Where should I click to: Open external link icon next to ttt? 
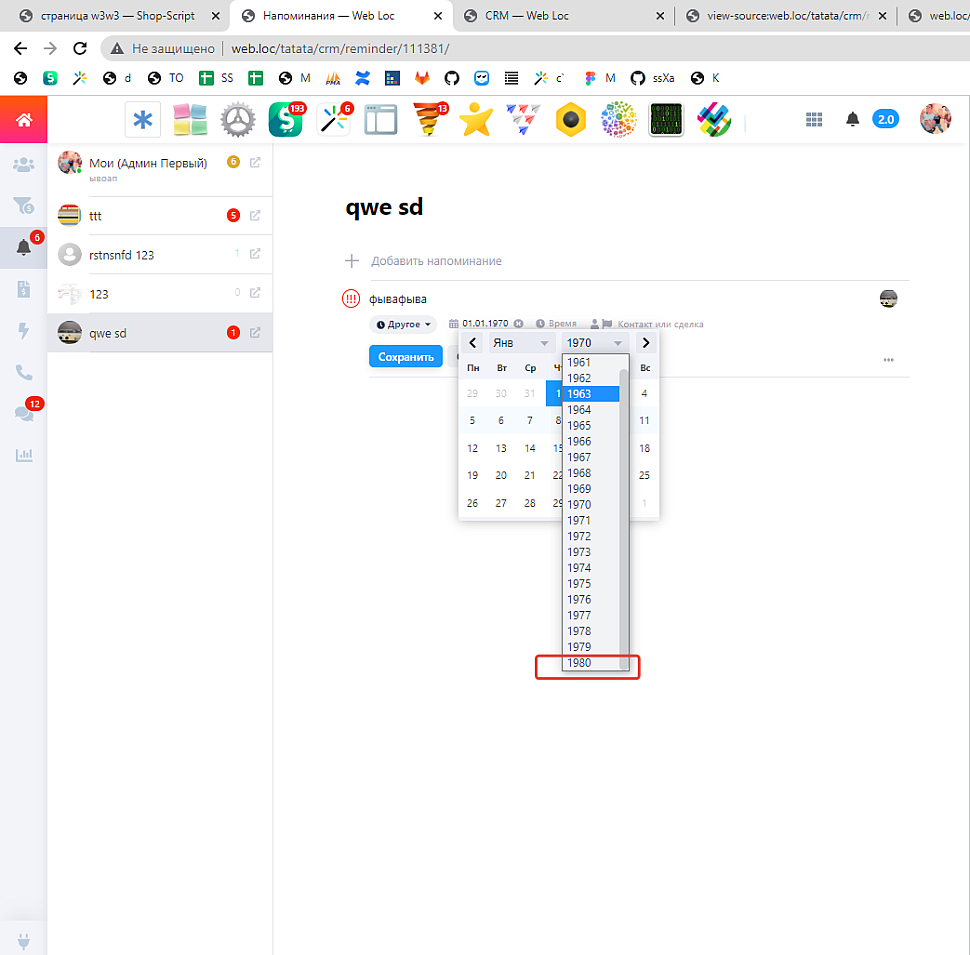pos(255,215)
